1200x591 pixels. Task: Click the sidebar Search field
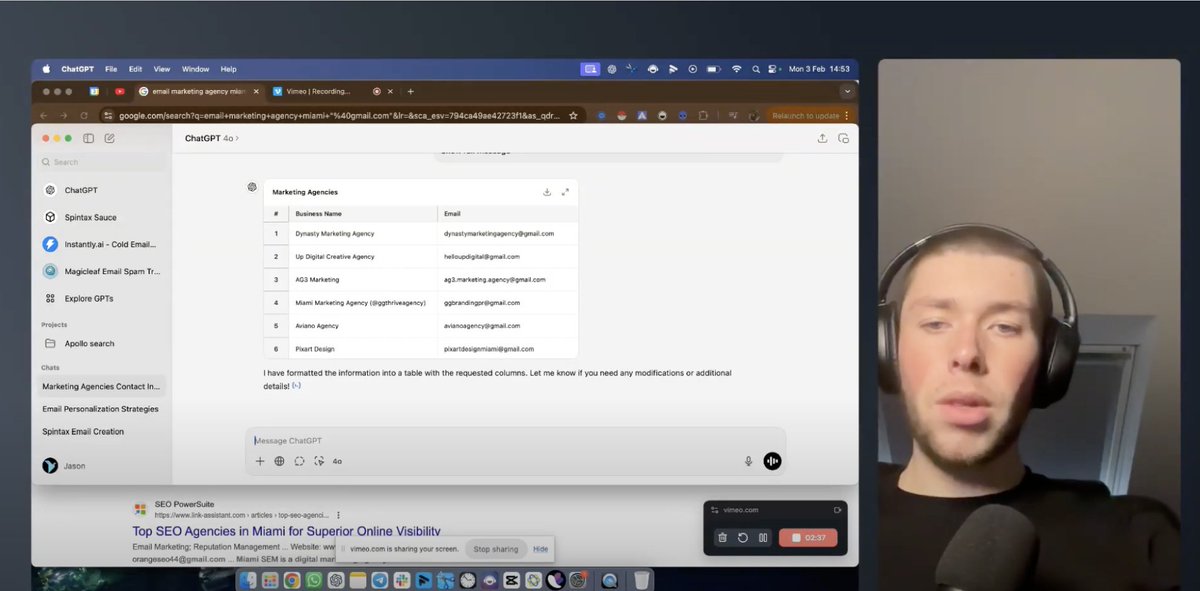point(101,162)
